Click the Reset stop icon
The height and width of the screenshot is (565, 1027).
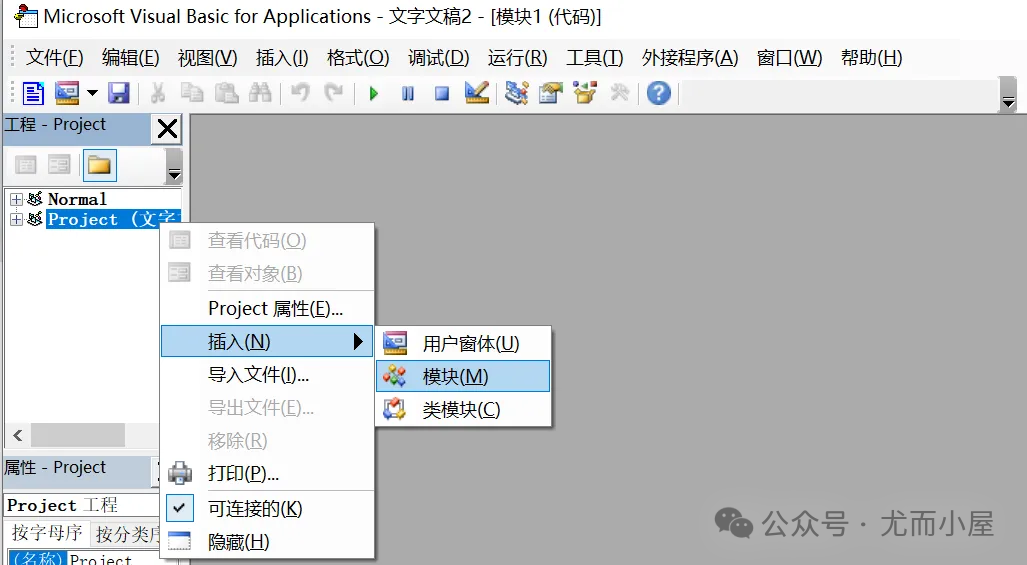[442, 94]
